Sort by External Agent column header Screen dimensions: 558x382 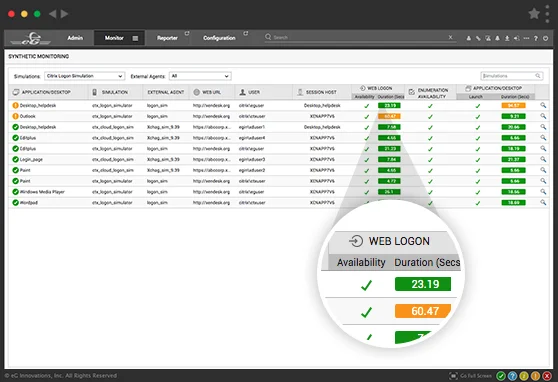pyautogui.click(x=165, y=92)
